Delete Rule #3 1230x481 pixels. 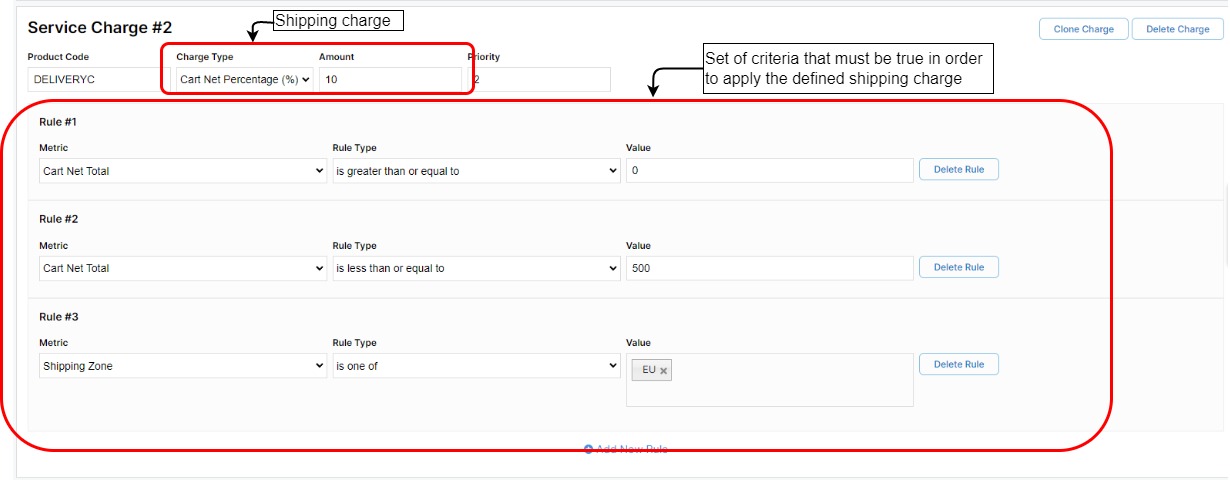point(958,365)
